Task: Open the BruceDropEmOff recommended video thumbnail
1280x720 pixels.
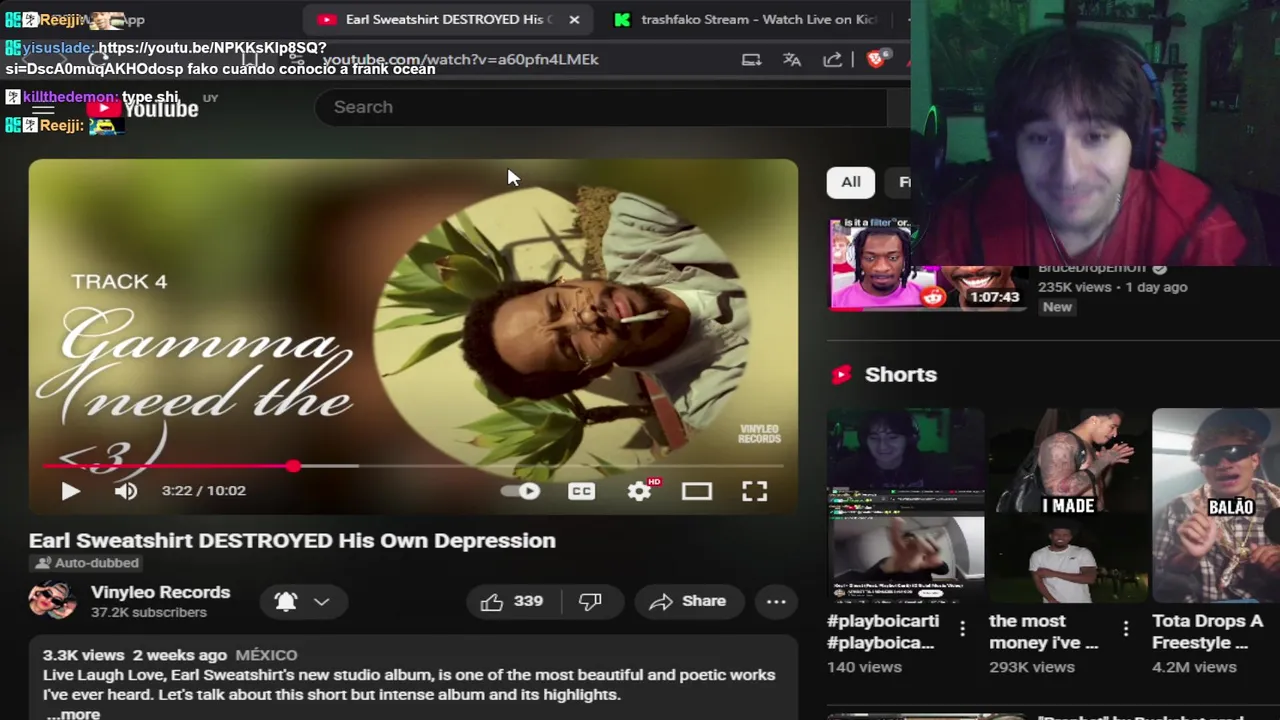Action: 928,264
